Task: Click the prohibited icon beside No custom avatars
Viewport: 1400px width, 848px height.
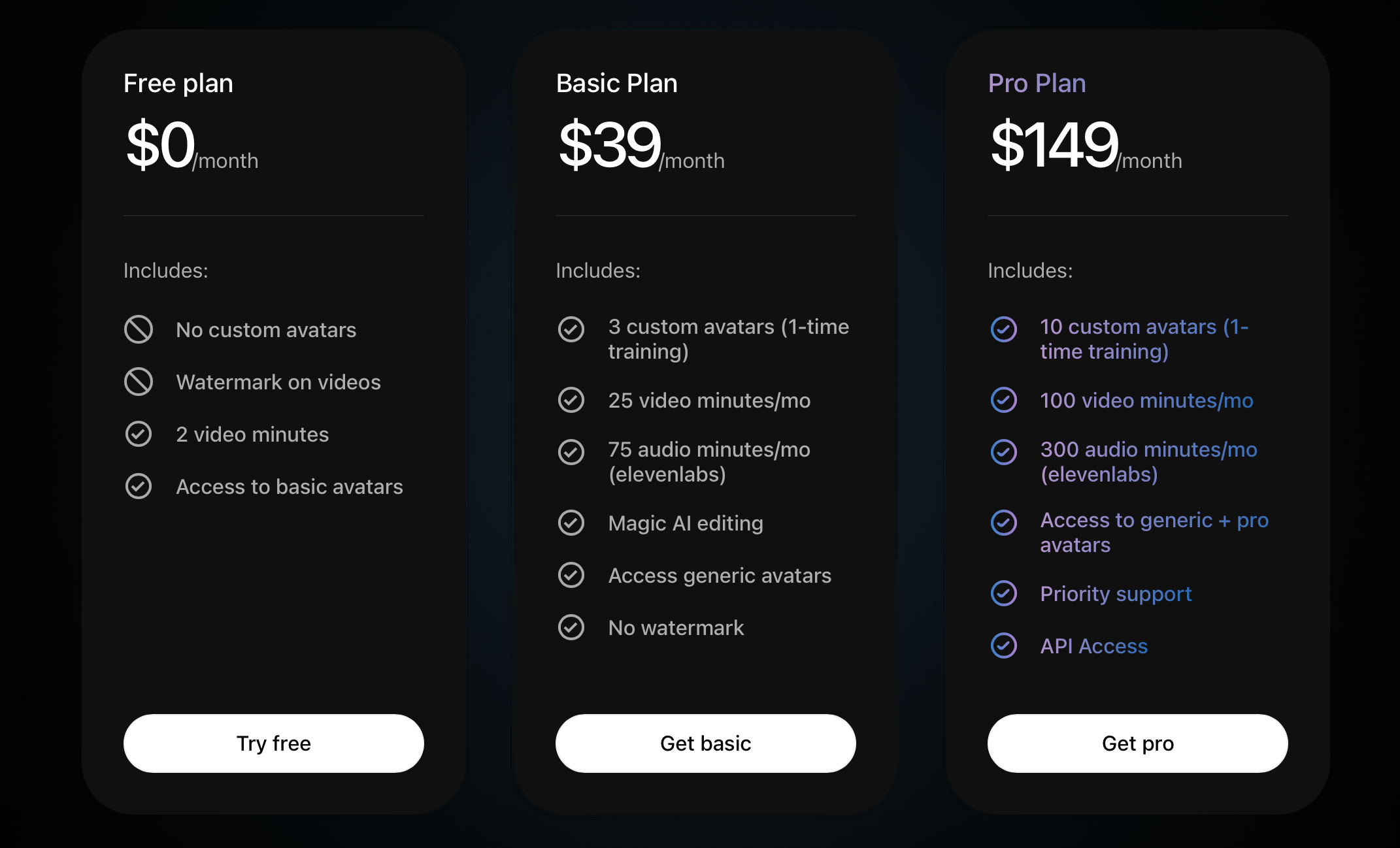Action: [139, 329]
